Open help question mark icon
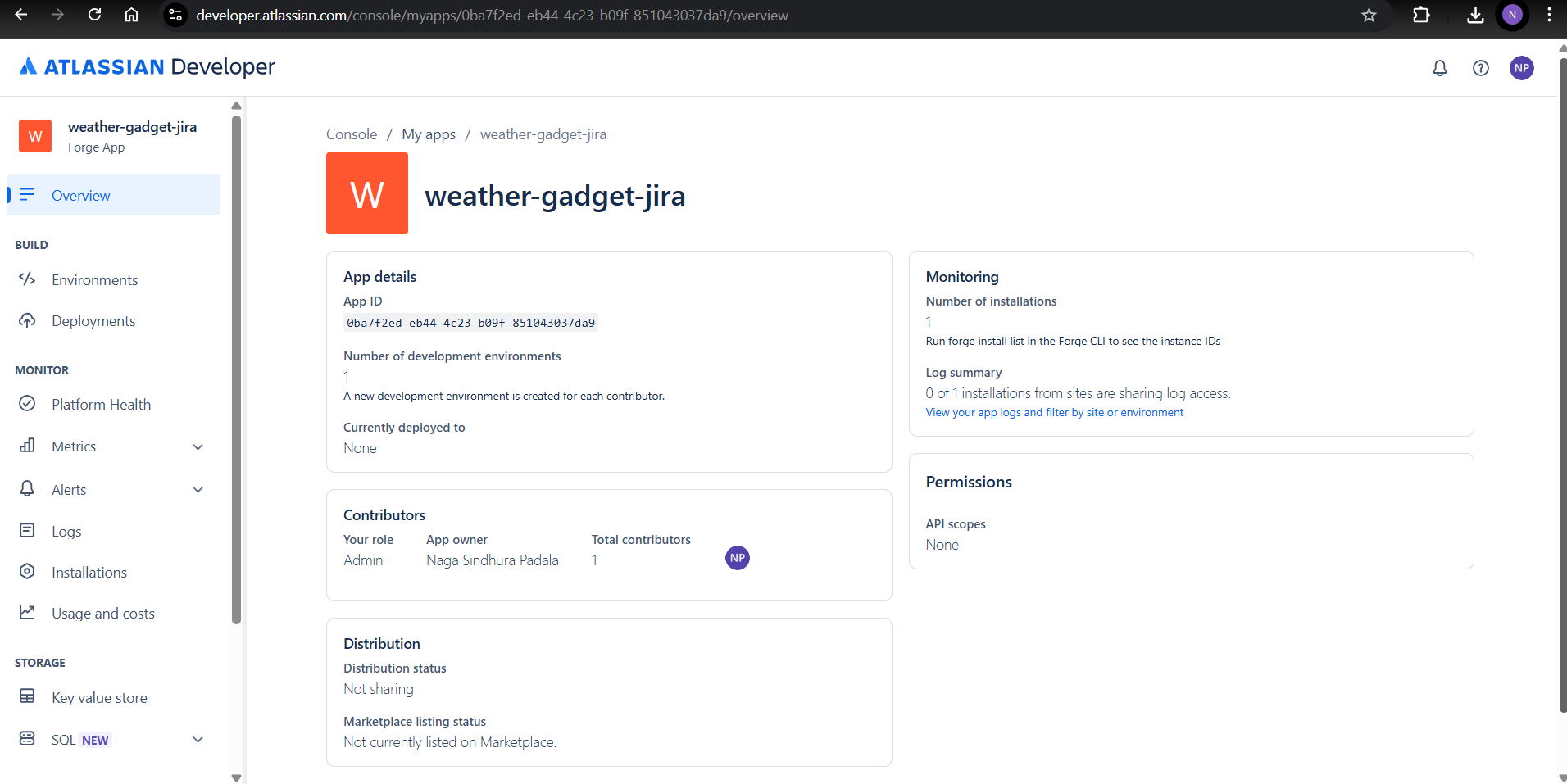Screen dimensions: 1567x784 (1481, 68)
